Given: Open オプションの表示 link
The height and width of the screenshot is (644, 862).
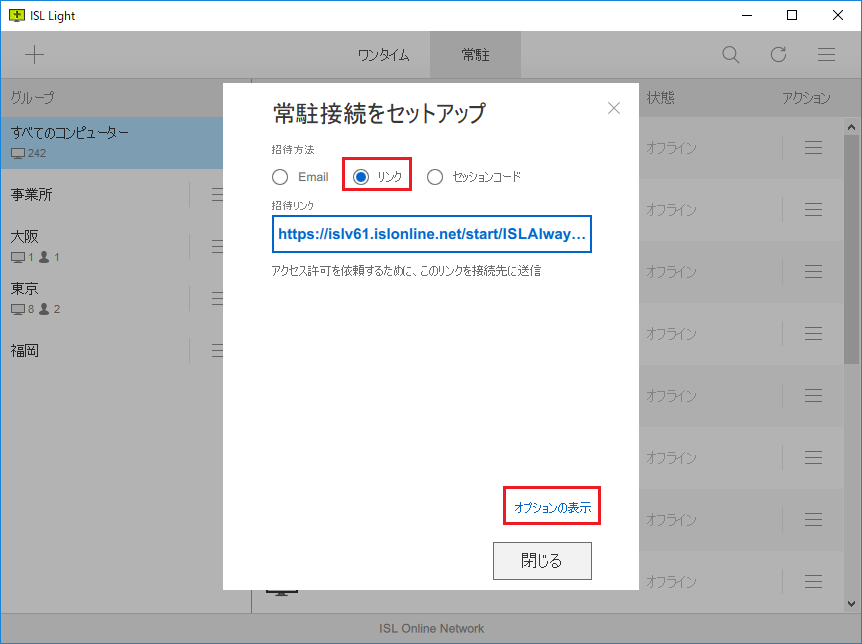Looking at the screenshot, I should click(552, 507).
